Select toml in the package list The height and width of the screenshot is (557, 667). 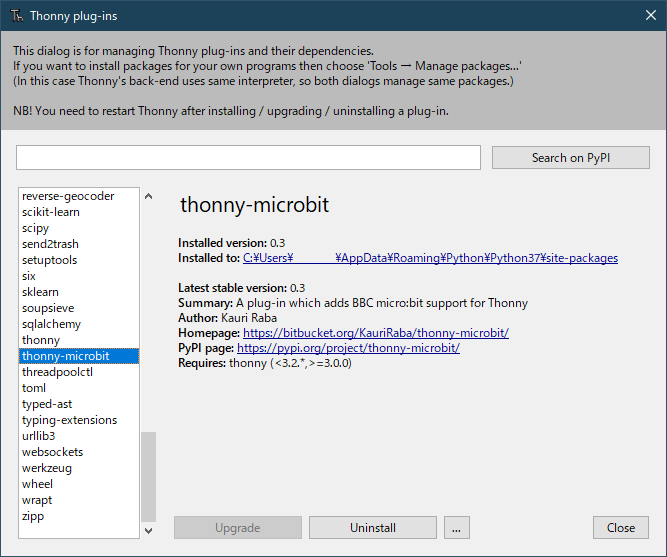(x=79, y=388)
